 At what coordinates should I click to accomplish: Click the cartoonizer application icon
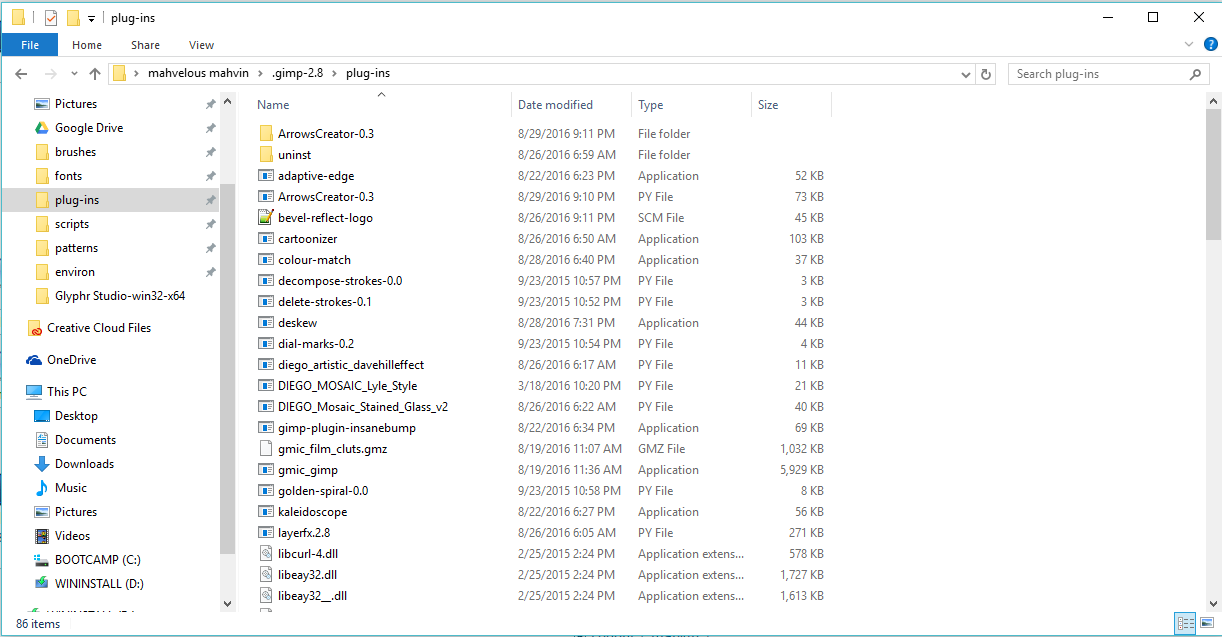pyautogui.click(x=265, y=239)
